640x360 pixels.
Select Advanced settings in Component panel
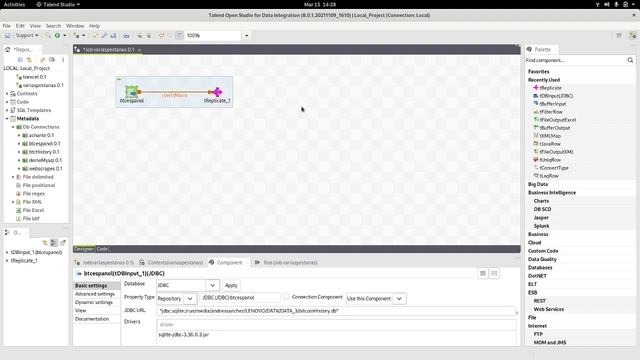coord(95,294)
